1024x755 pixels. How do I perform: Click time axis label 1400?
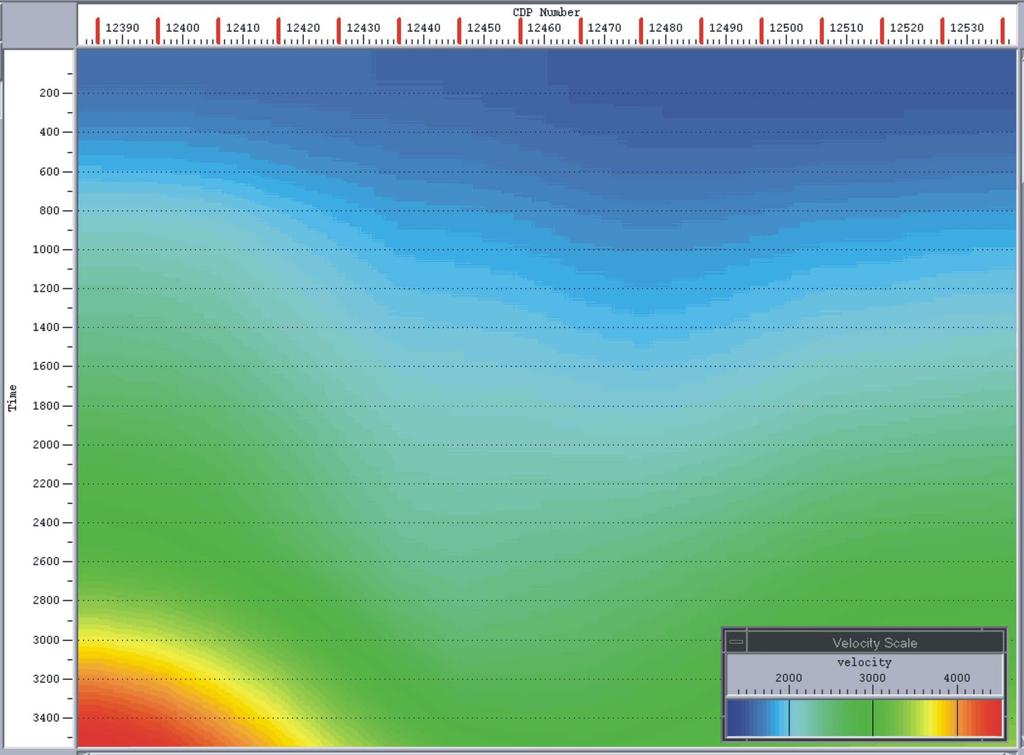[x=46, y=327]
